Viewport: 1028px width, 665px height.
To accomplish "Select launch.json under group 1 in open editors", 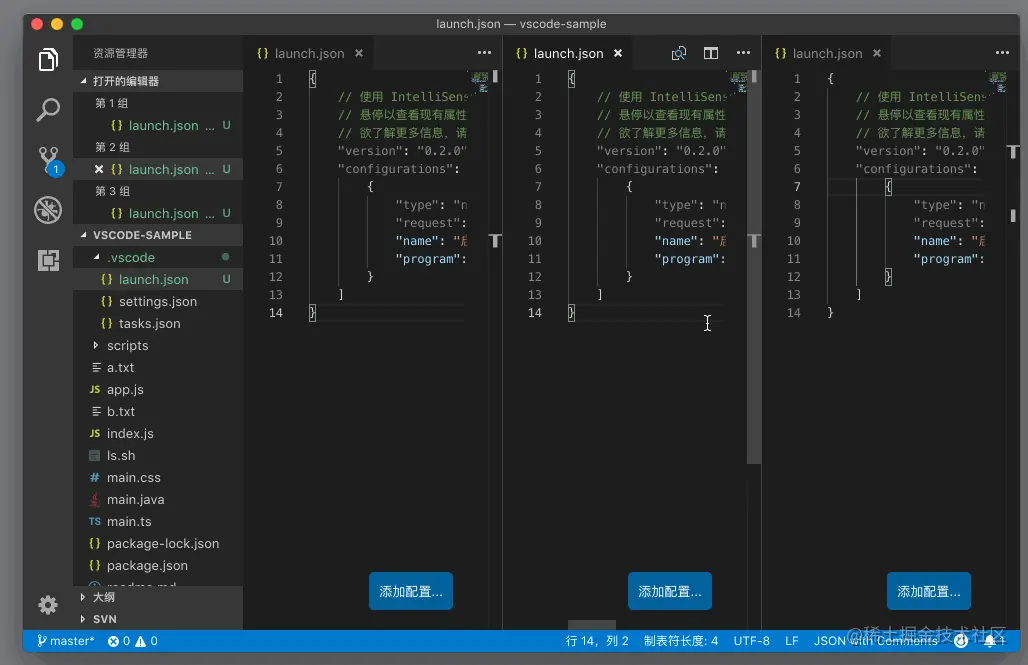I will tap(158, 125).
